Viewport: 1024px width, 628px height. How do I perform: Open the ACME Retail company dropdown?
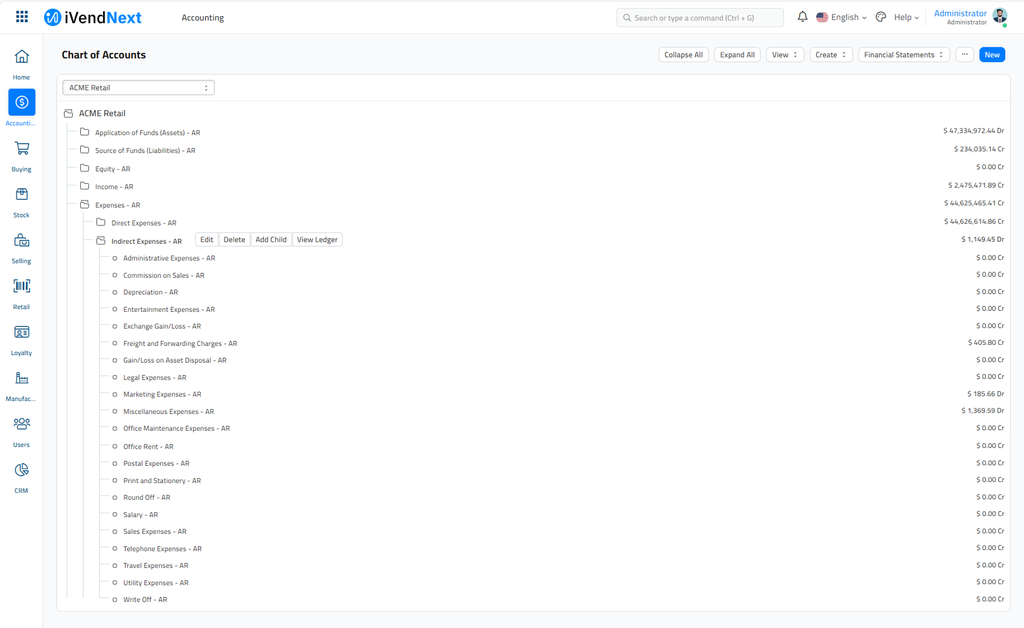[138, 88]
